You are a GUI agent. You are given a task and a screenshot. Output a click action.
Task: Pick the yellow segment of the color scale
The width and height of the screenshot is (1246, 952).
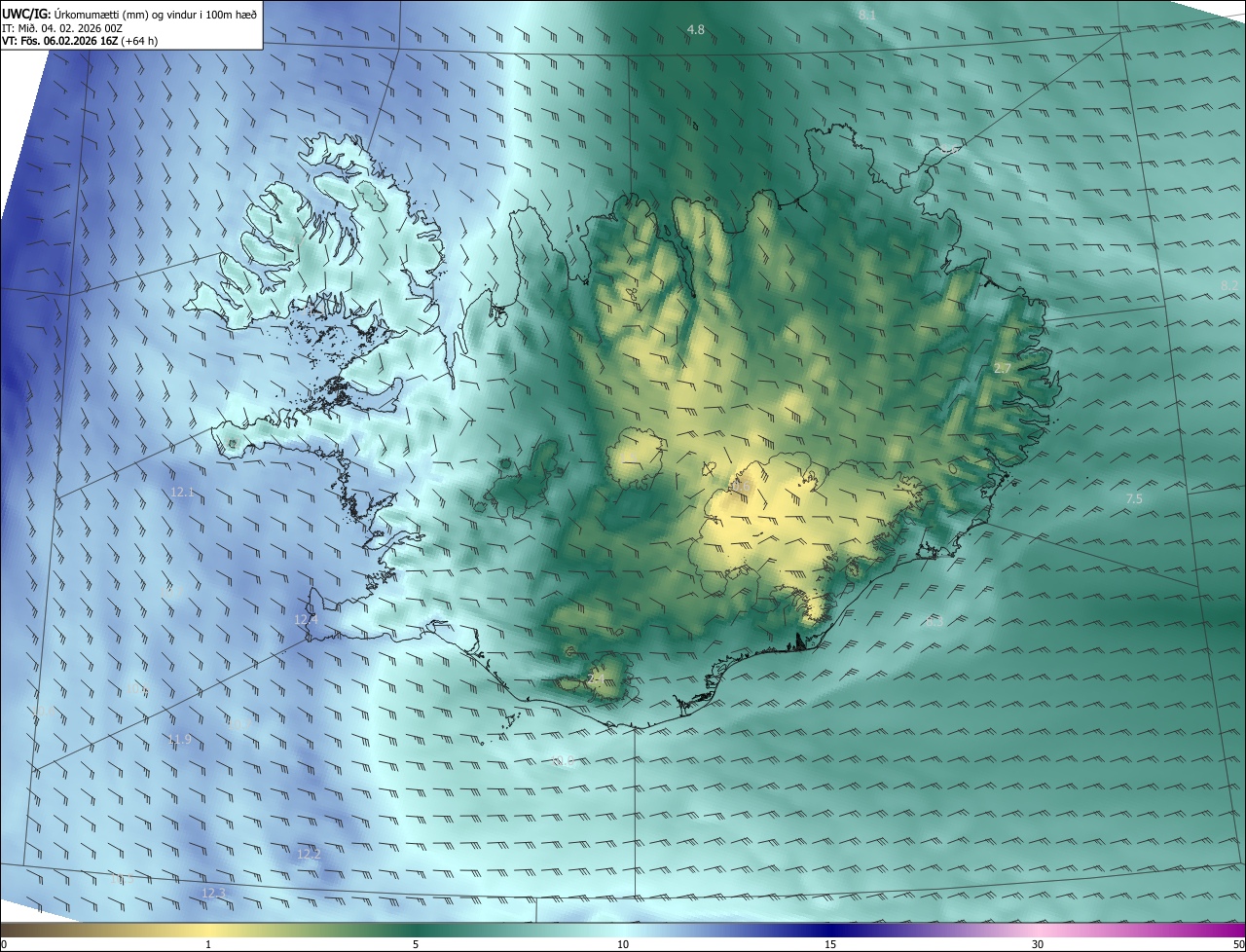209,930
